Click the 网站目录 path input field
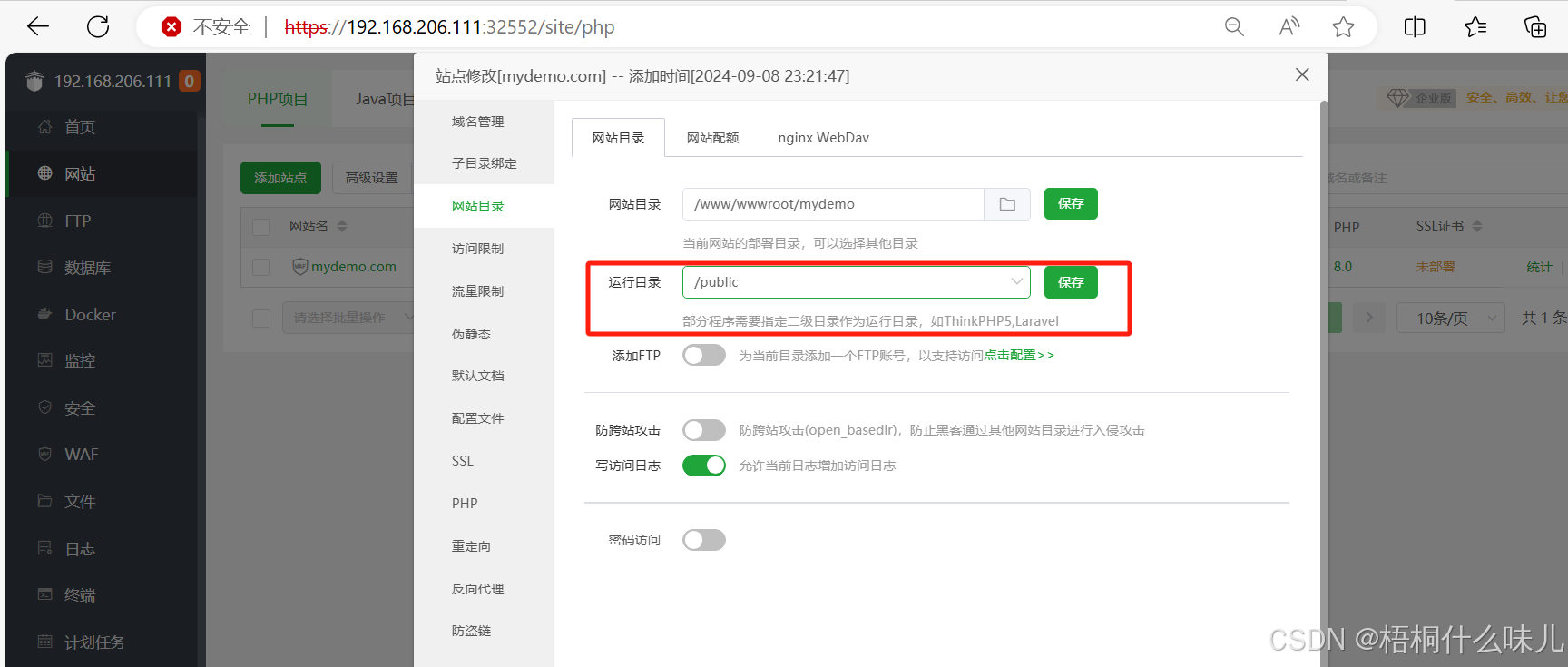1568x667 pixels. coord(833,204)
